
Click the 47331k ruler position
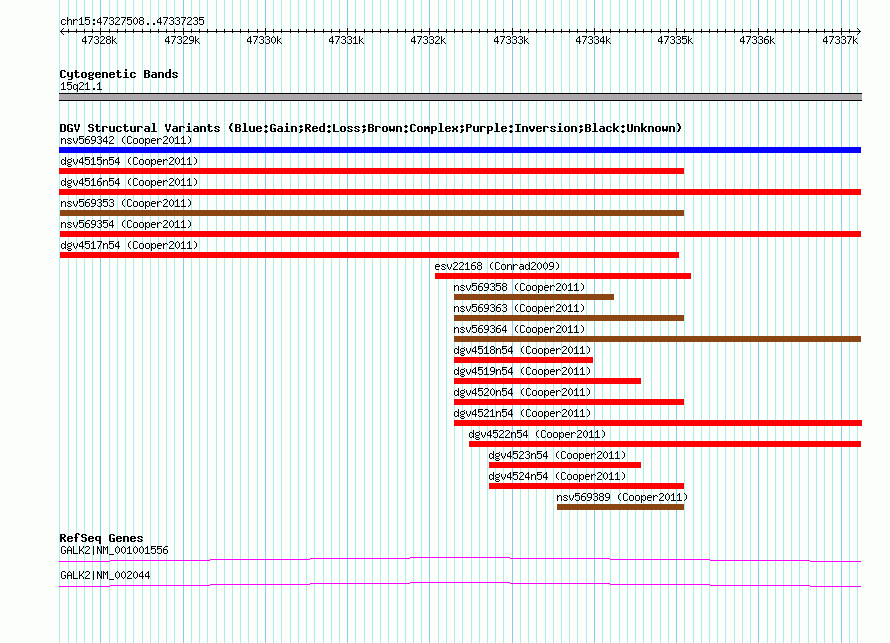[x=346, y=40]
